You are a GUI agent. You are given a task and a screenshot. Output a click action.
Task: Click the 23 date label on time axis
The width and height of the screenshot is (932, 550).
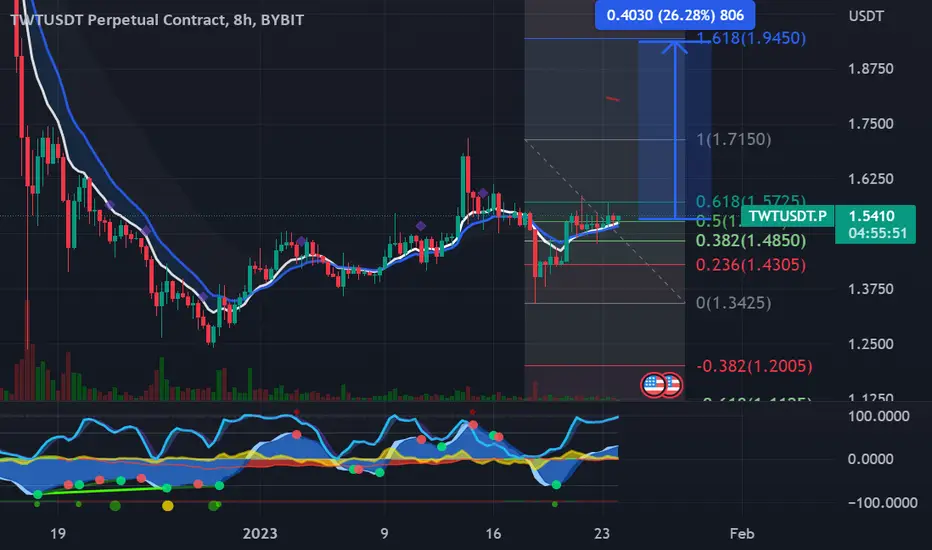coord(602,533)
